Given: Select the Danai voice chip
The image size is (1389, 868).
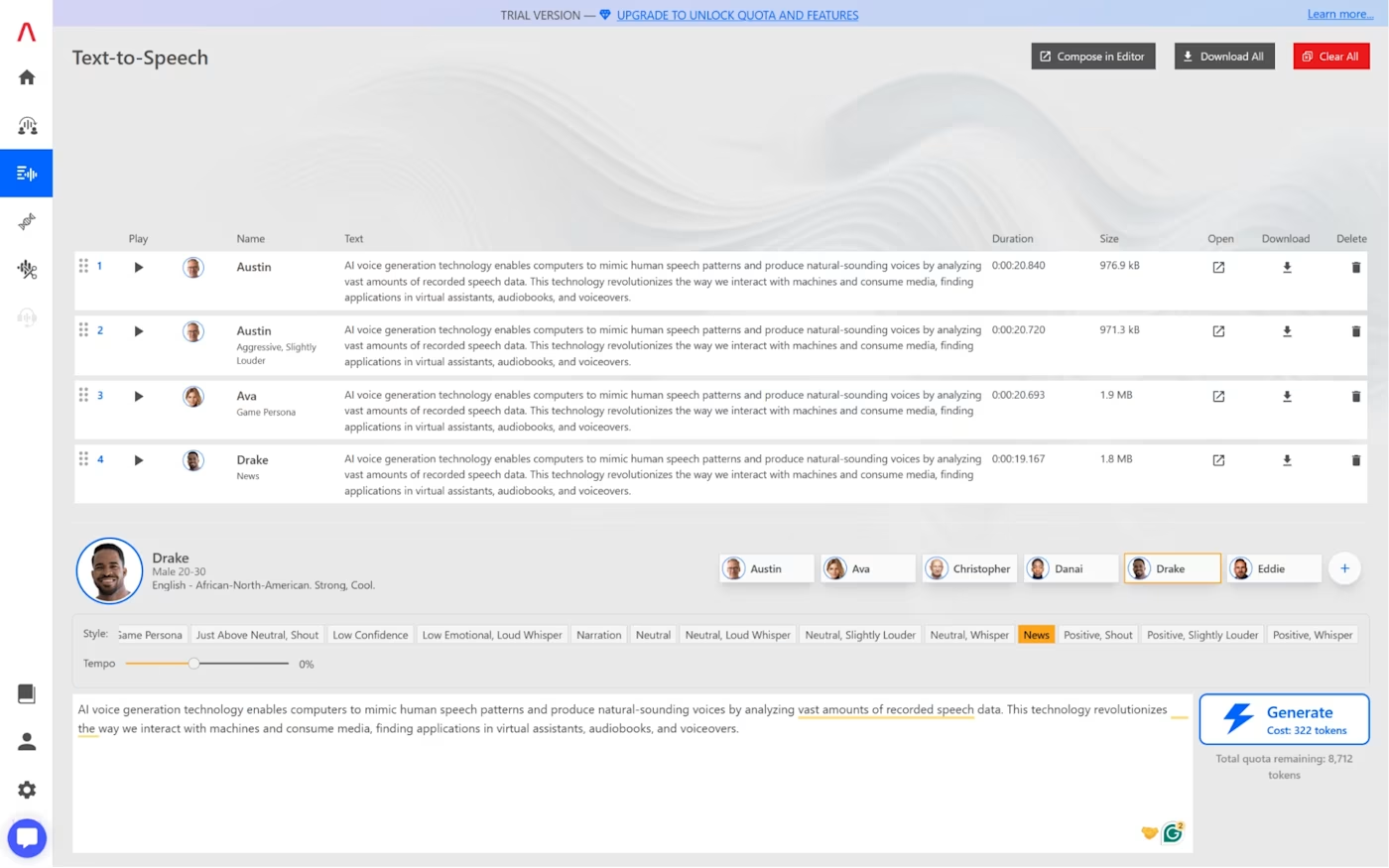Looking at the screenshot, I should [1071, 568].
